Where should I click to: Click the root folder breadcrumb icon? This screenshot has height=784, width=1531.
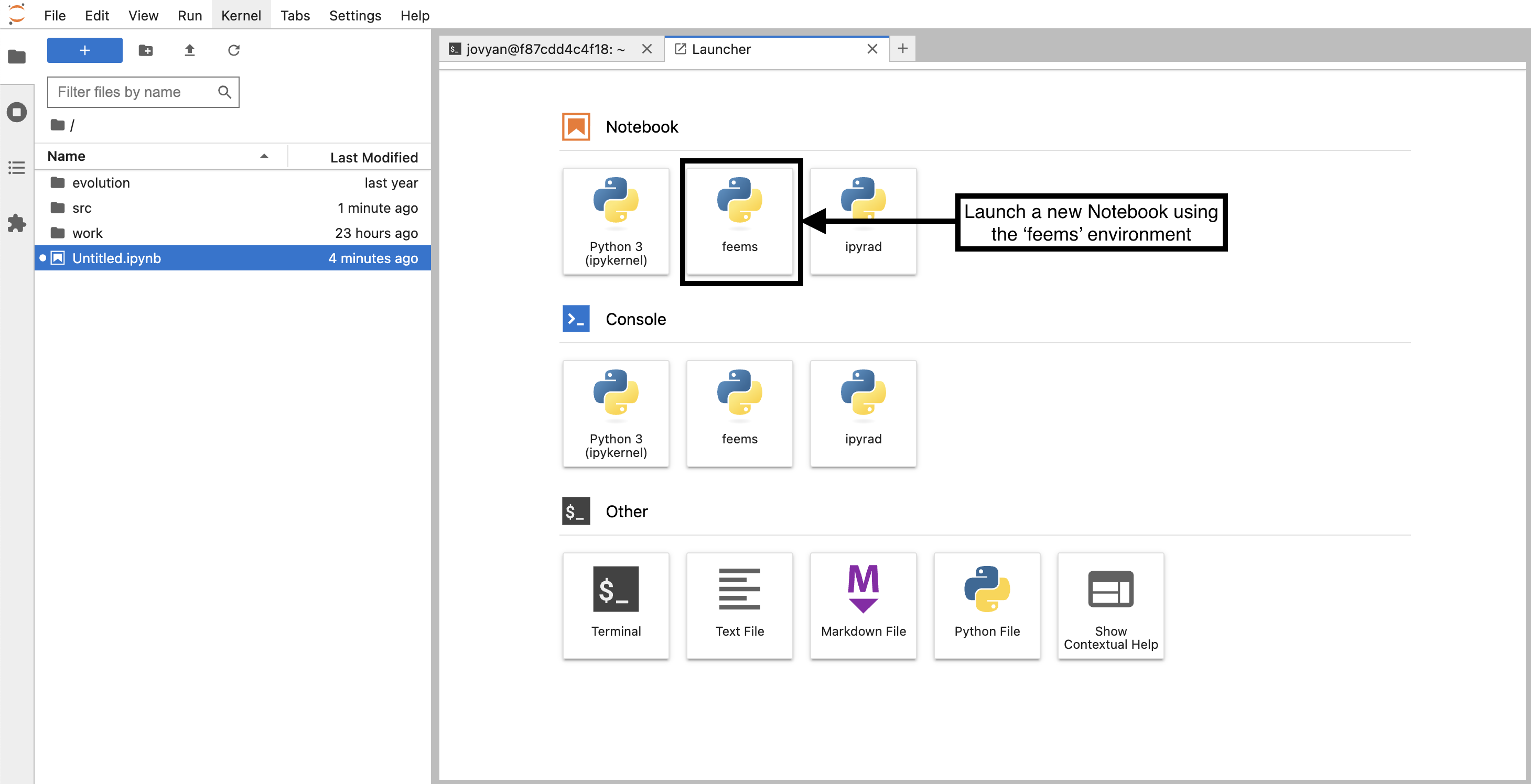click(x=58, y=125)
